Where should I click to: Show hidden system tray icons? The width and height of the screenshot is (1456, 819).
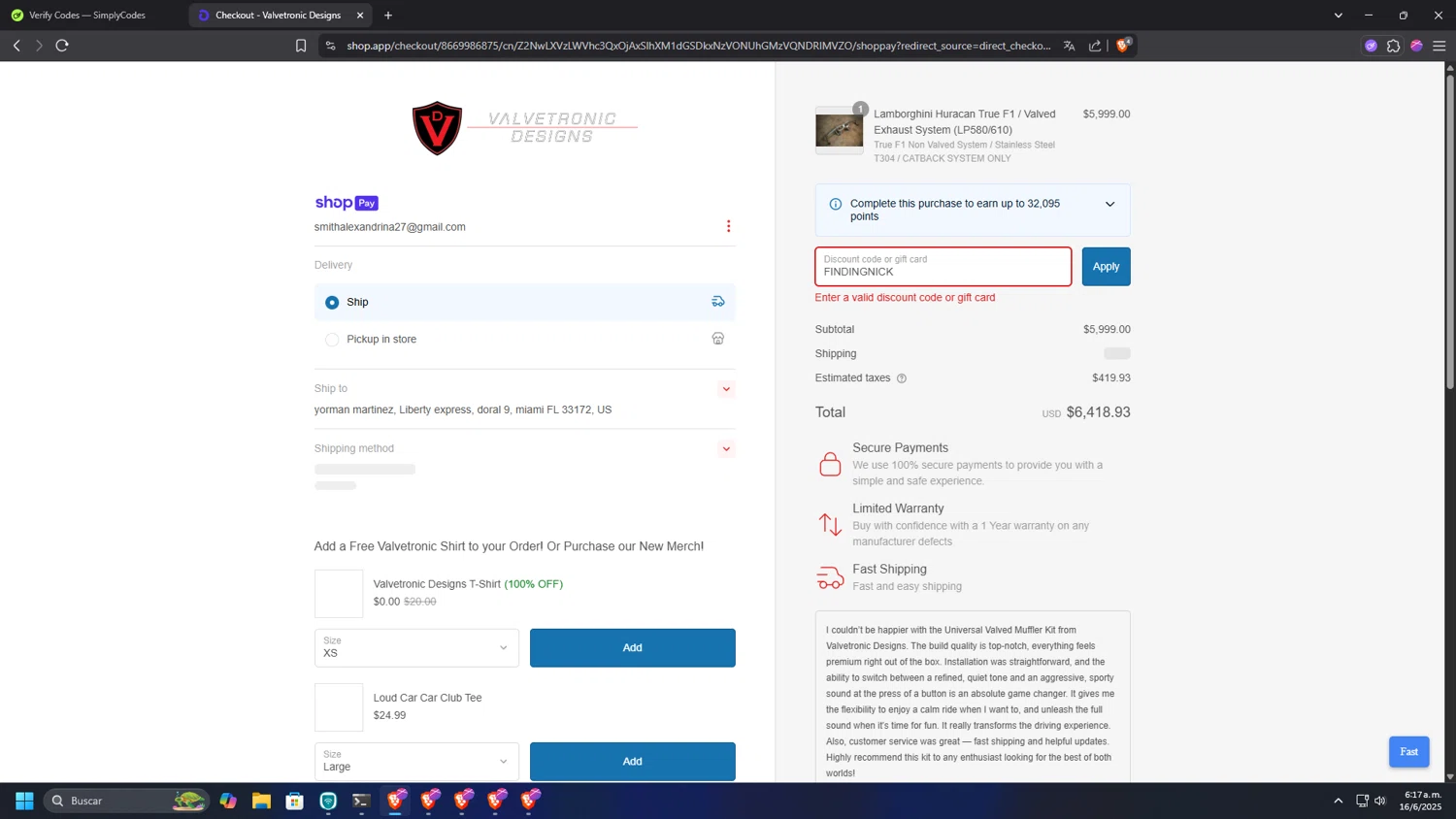tap(1338, 801)
